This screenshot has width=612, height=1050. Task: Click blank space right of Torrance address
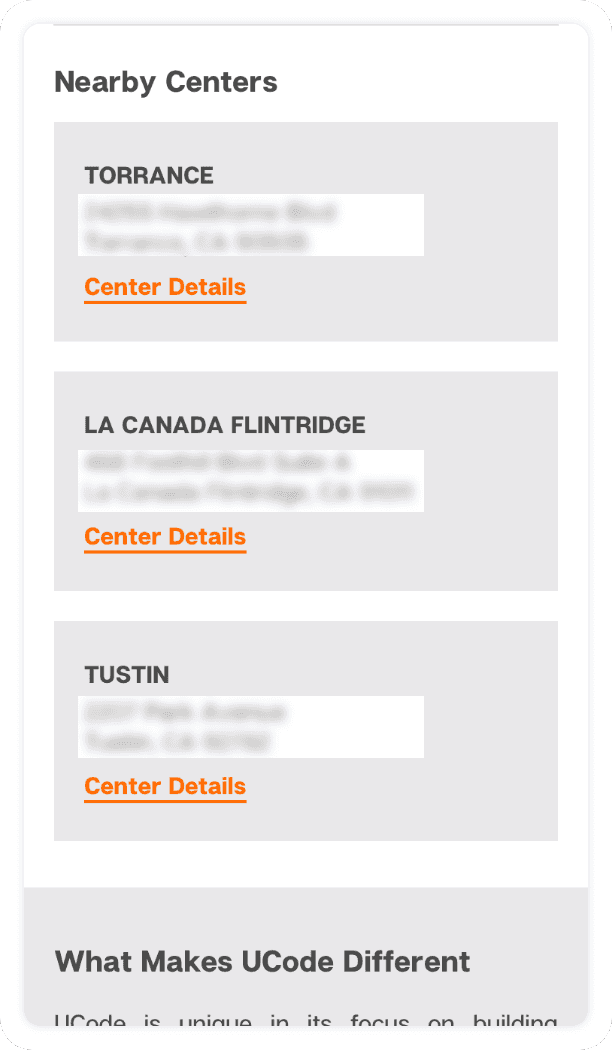pyautogui.click(x=490, y=226)
